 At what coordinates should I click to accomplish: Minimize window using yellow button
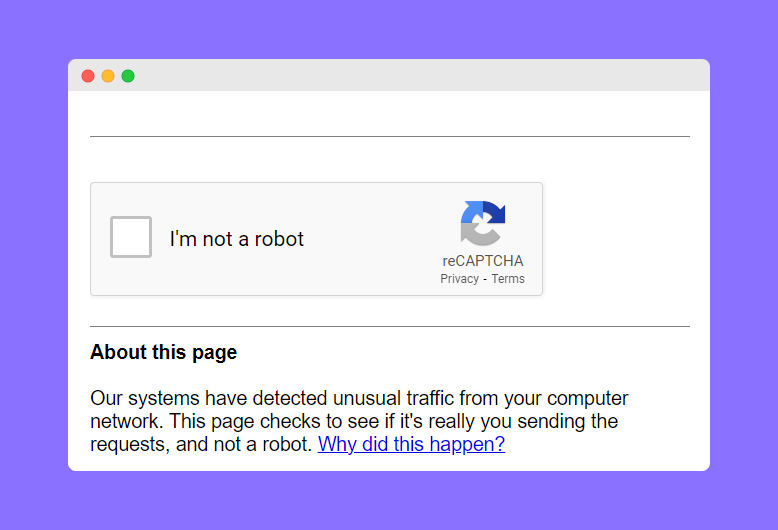(x=108, y=76)
